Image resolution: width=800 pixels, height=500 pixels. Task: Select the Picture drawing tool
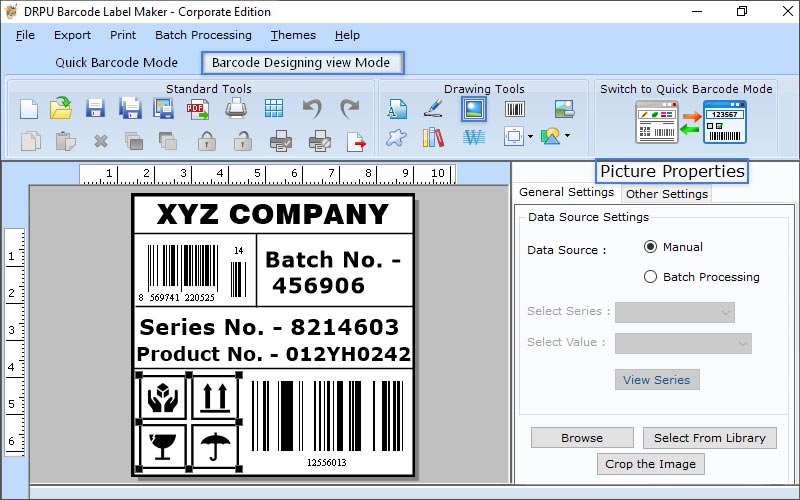coord(474,109)
